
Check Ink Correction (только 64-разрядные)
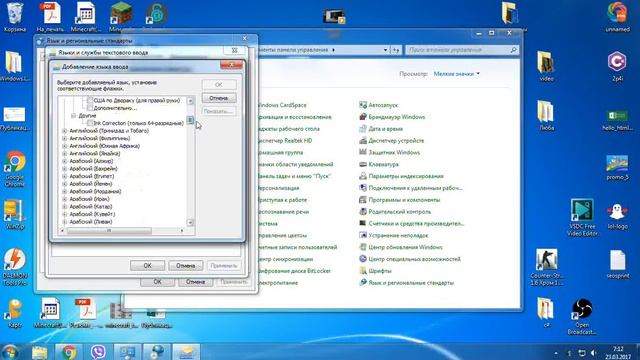point(90,123)
